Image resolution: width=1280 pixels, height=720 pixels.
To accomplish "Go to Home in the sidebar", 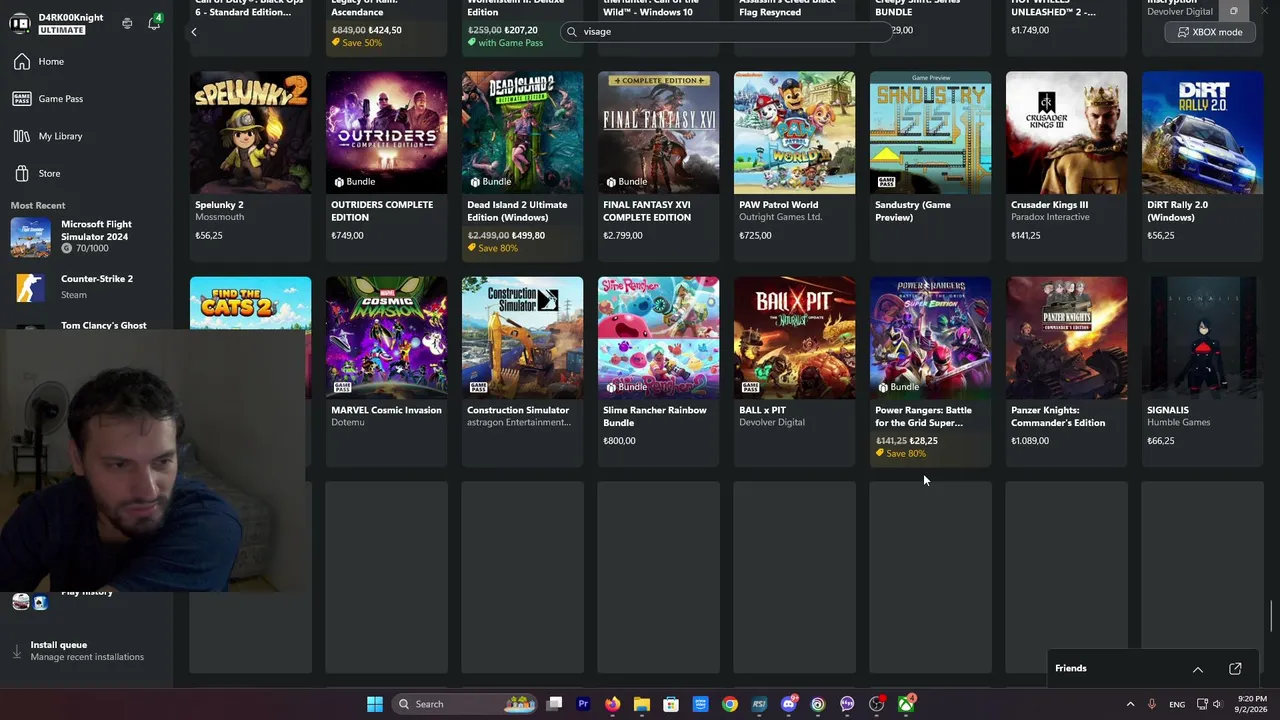I will tap(86, 62).
